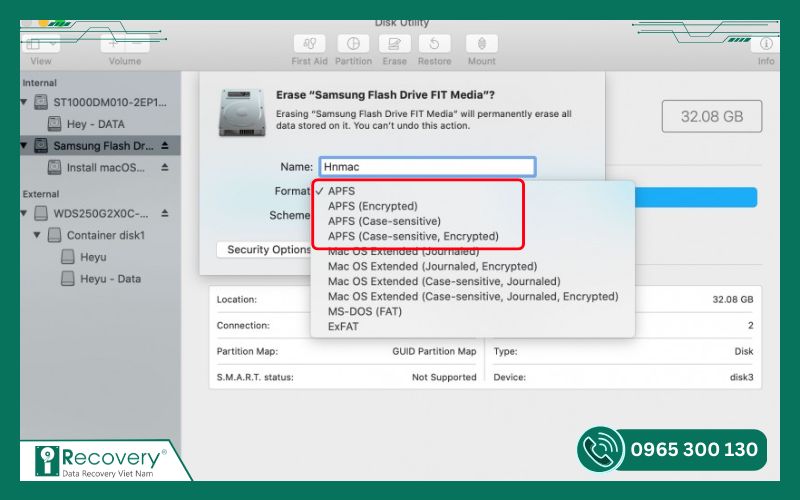
Task: Click the Name field containing Hnmac
Action: coord(428,167)
